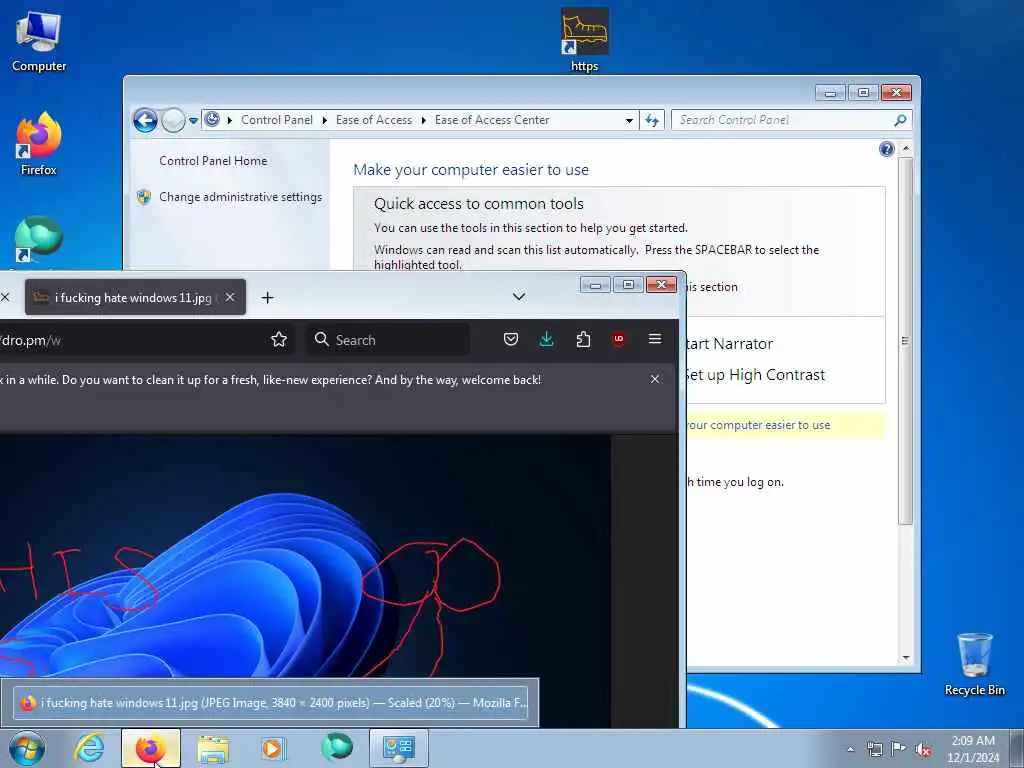Open the green globe desktop shortcut
The height and width of the screenshot is (768, 1024).
tap(39, 240)
